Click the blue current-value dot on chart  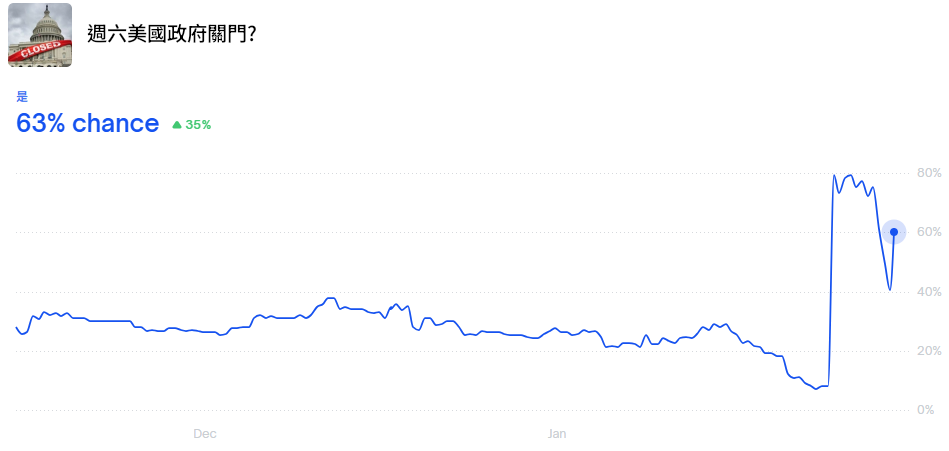[893, 232]
